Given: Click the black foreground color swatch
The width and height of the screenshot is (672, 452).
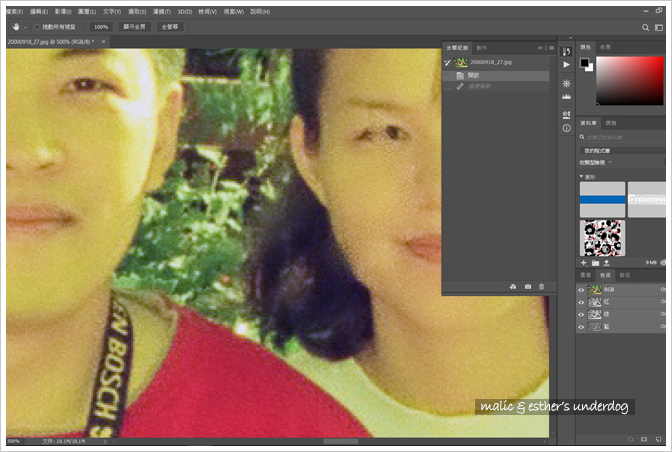Looking at the screenshot, I should [584, 63].
